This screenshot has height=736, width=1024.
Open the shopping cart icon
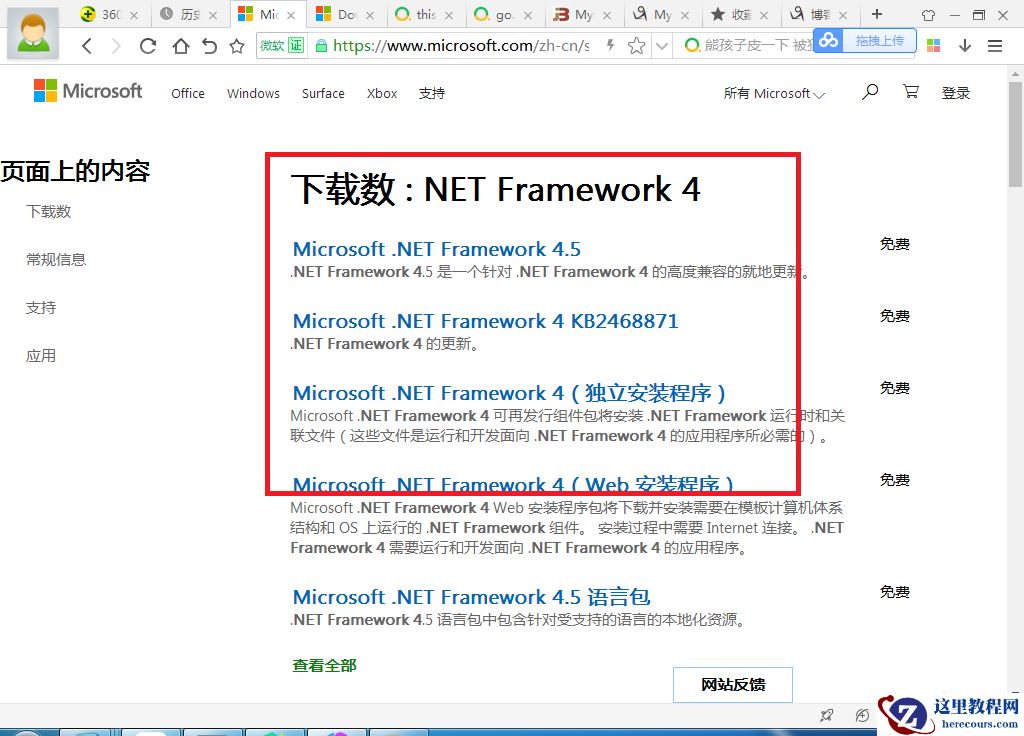coord(910,91)
